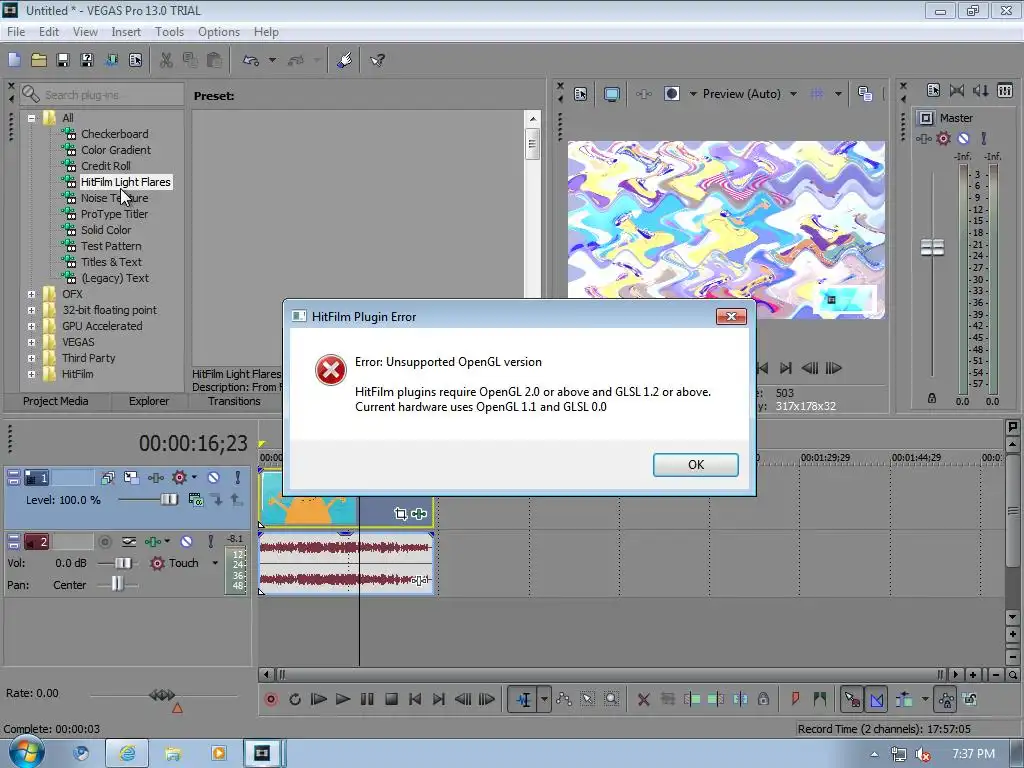This screenshot has height=768, width=1024.
Task: Click the Record button in transport bar
Action: coord(270,699)
